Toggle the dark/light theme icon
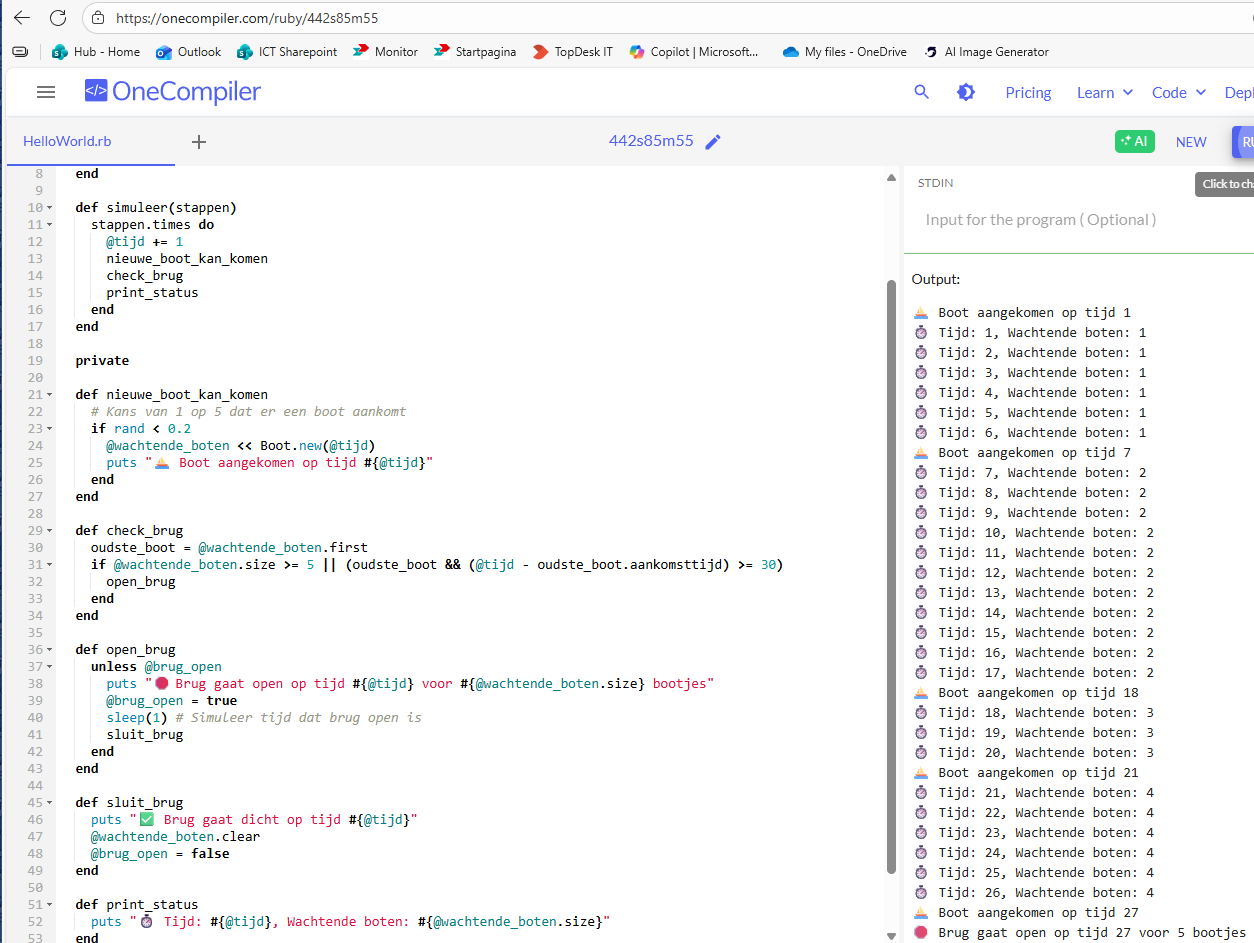The image size is (1254, 943). pyautogui.click(x=965, y=92)
